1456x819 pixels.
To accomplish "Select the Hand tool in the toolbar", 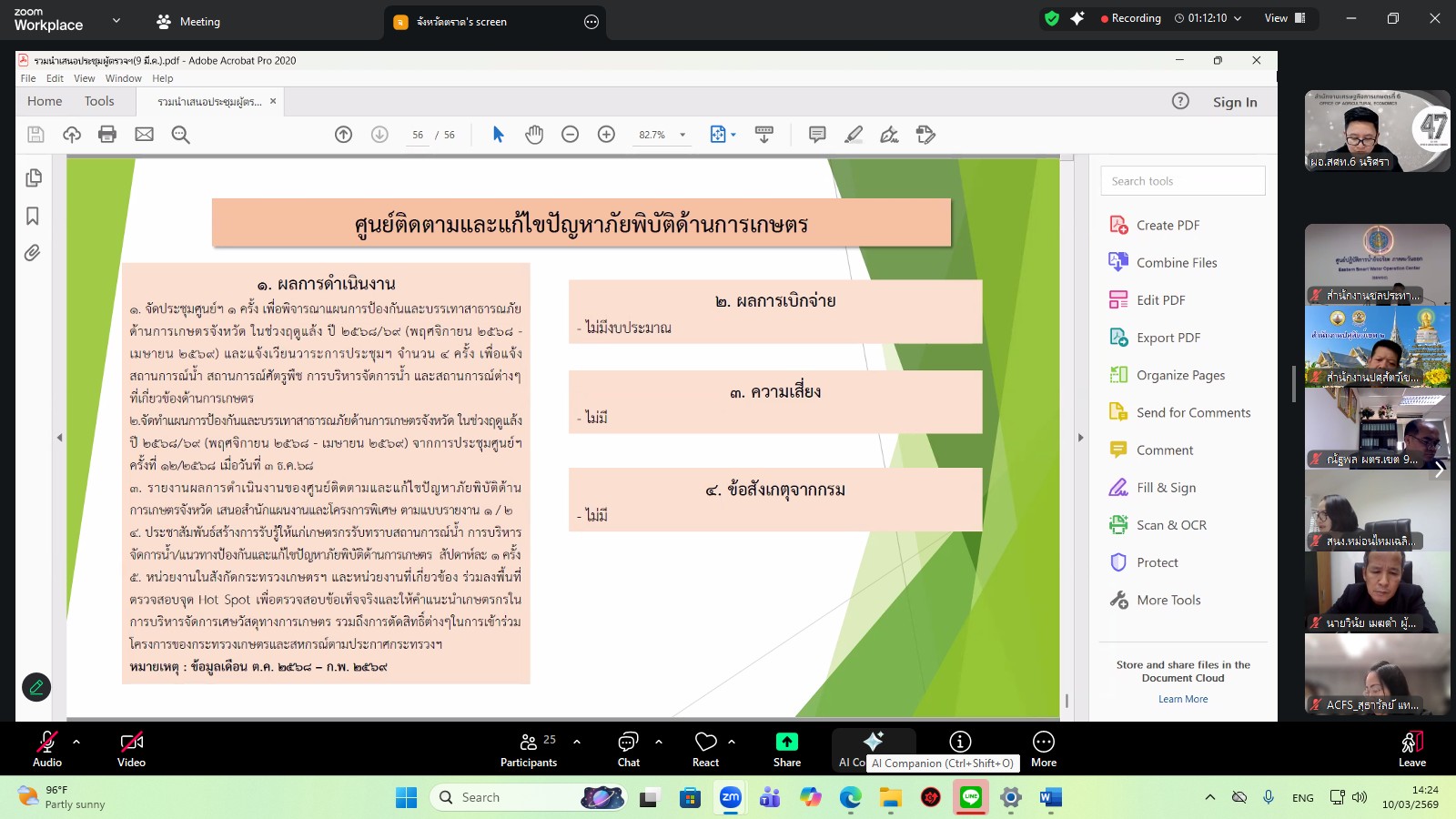I will pyautogui.click(x=534, y=134).
